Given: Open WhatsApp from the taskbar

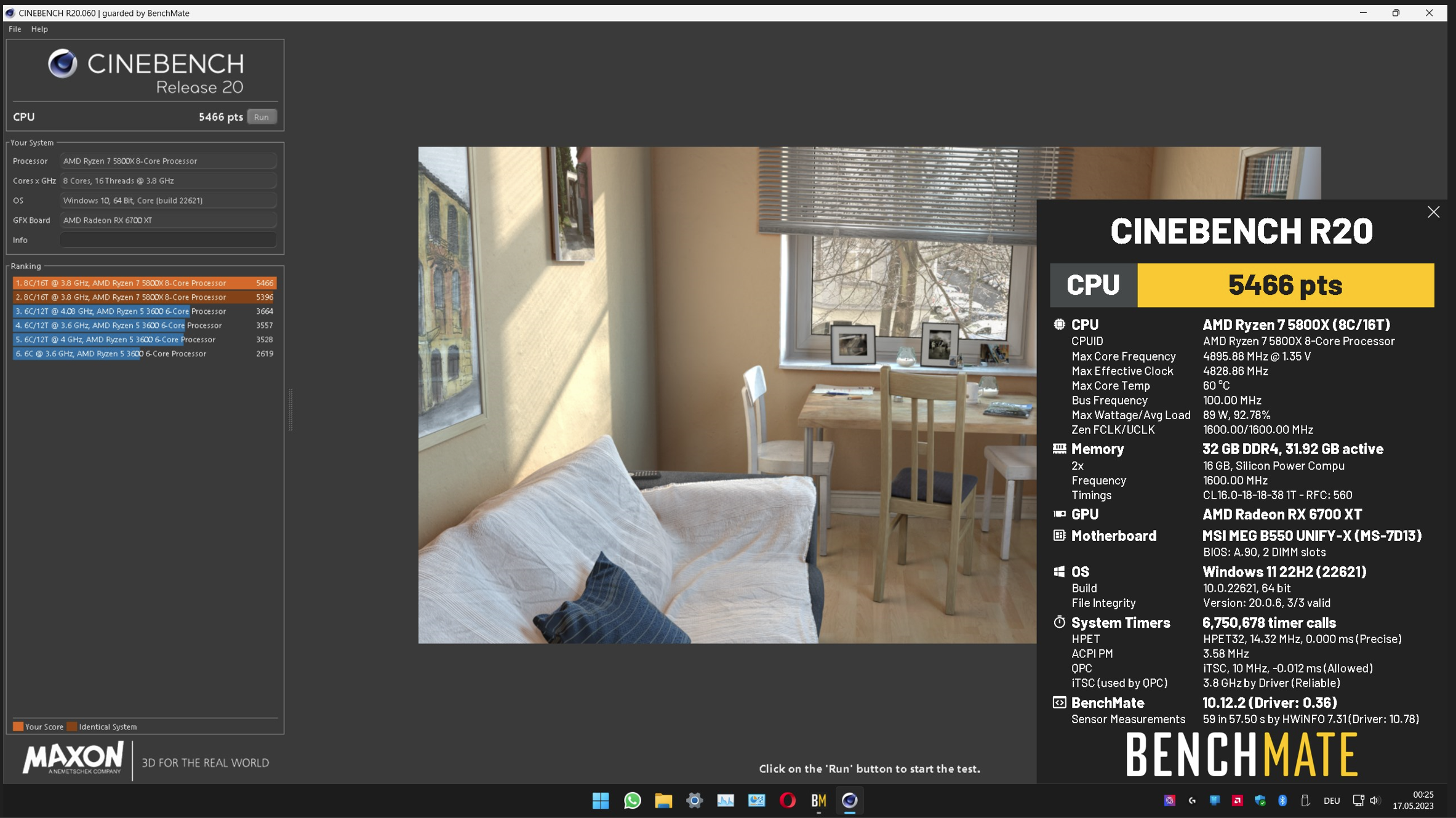Looking at the screenshot, I should tap(632, 800).
